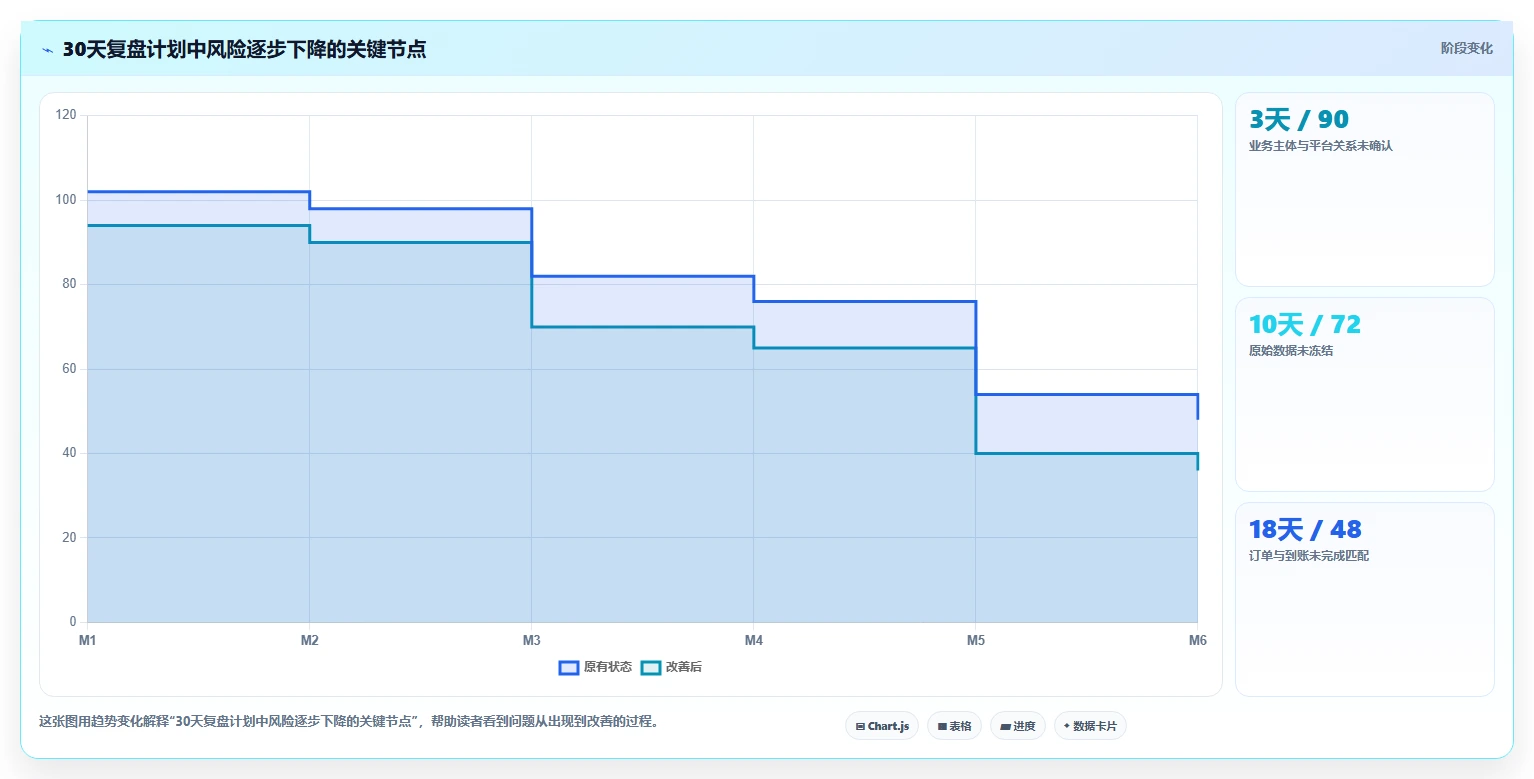Click the M5 x-axis label
The image size is (1534, 779).
point(975,641)
